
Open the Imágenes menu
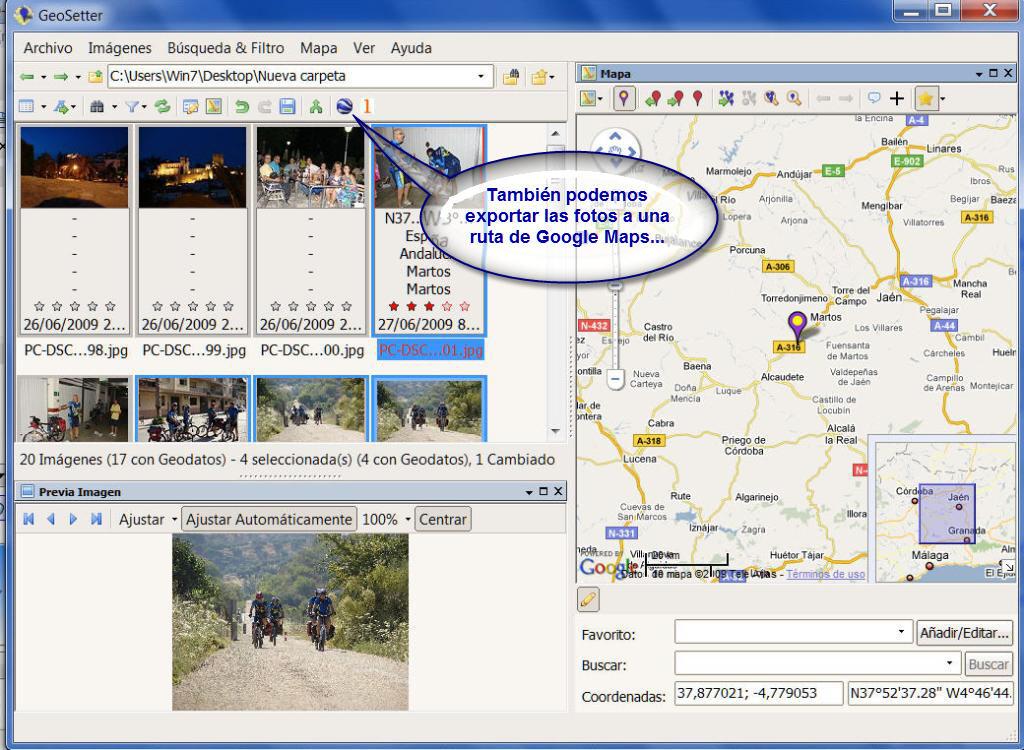pos(120,48)
